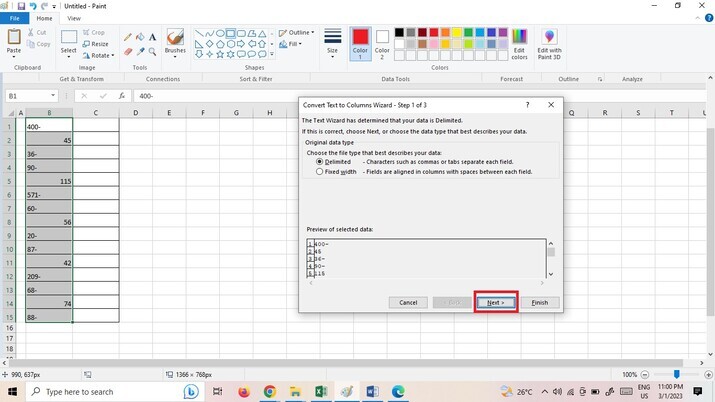Viewport: 715px width, 402px height.
Task: Choose the Diamond shape
Action: [209, 44]
